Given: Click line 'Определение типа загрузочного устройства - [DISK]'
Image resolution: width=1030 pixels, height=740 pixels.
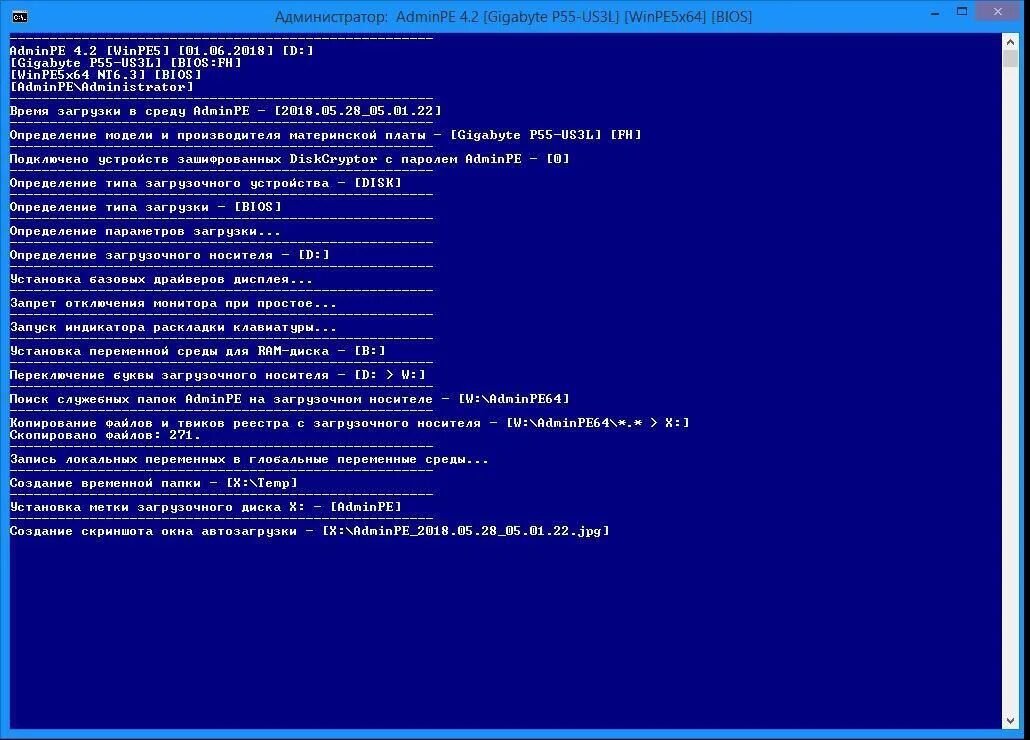Looking at the screenshot, I should pos(205,183).
